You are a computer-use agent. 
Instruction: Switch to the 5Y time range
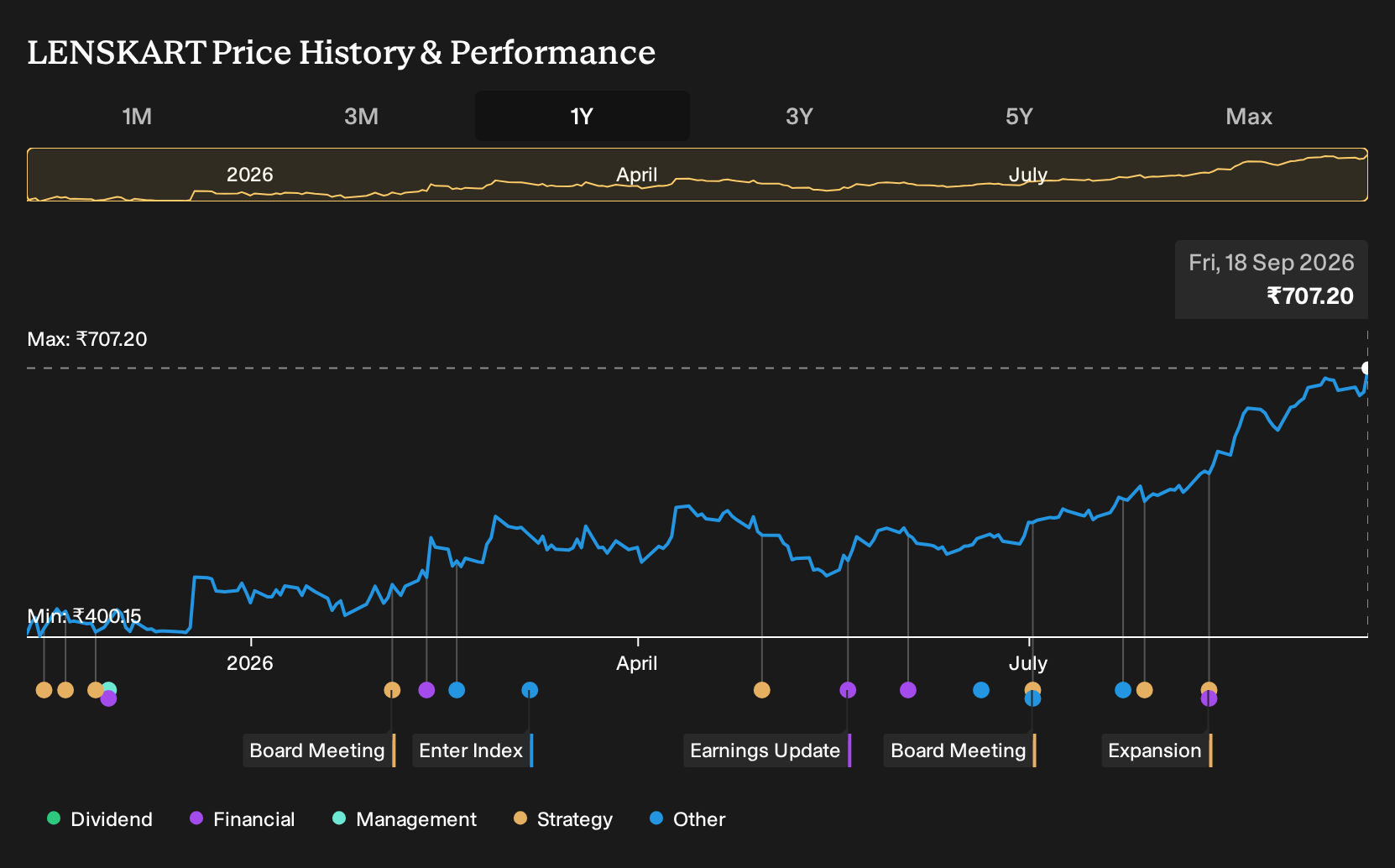click(x=1019, y=116)
